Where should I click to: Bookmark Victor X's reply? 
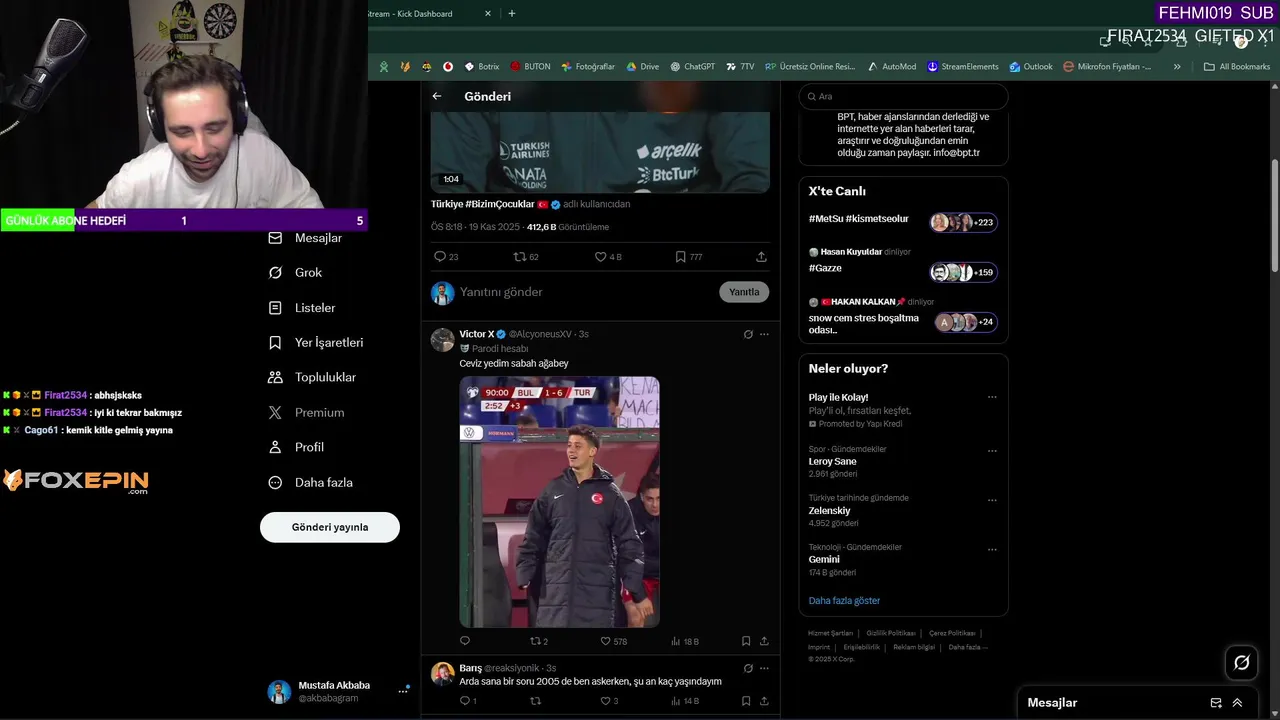[746, 641]
